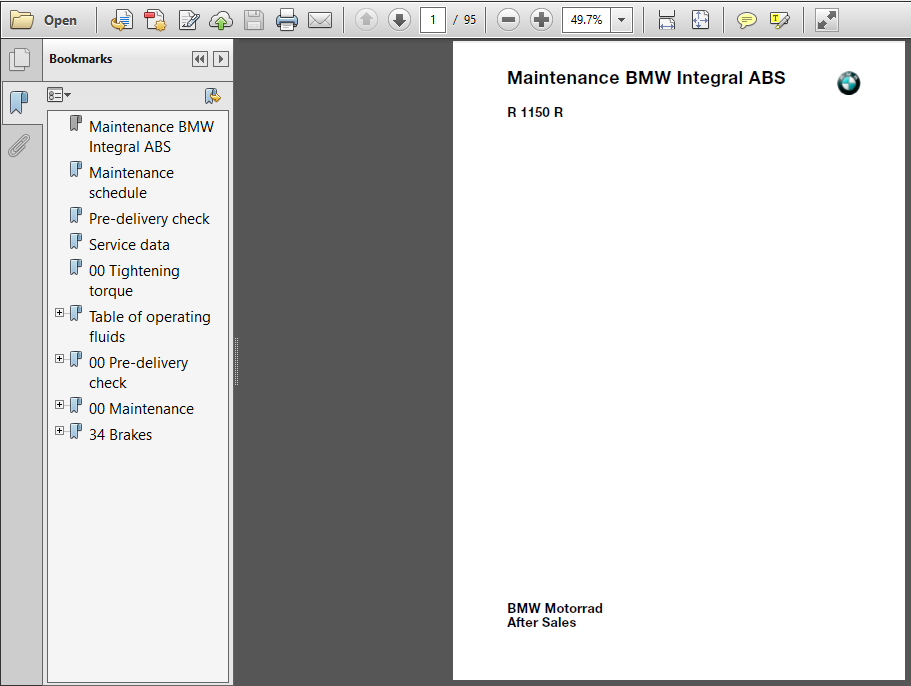This screenshot has width=911, height=686.
Task: Print the document with printer icon
Action: (287, 20)
